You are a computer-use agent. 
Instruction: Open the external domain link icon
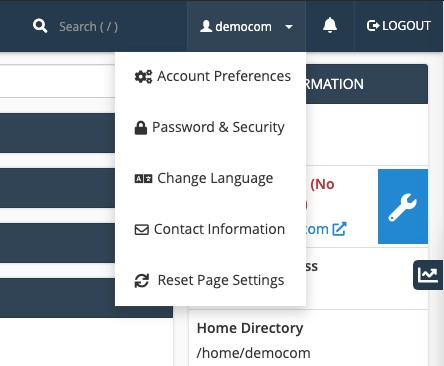pos(339,229)
